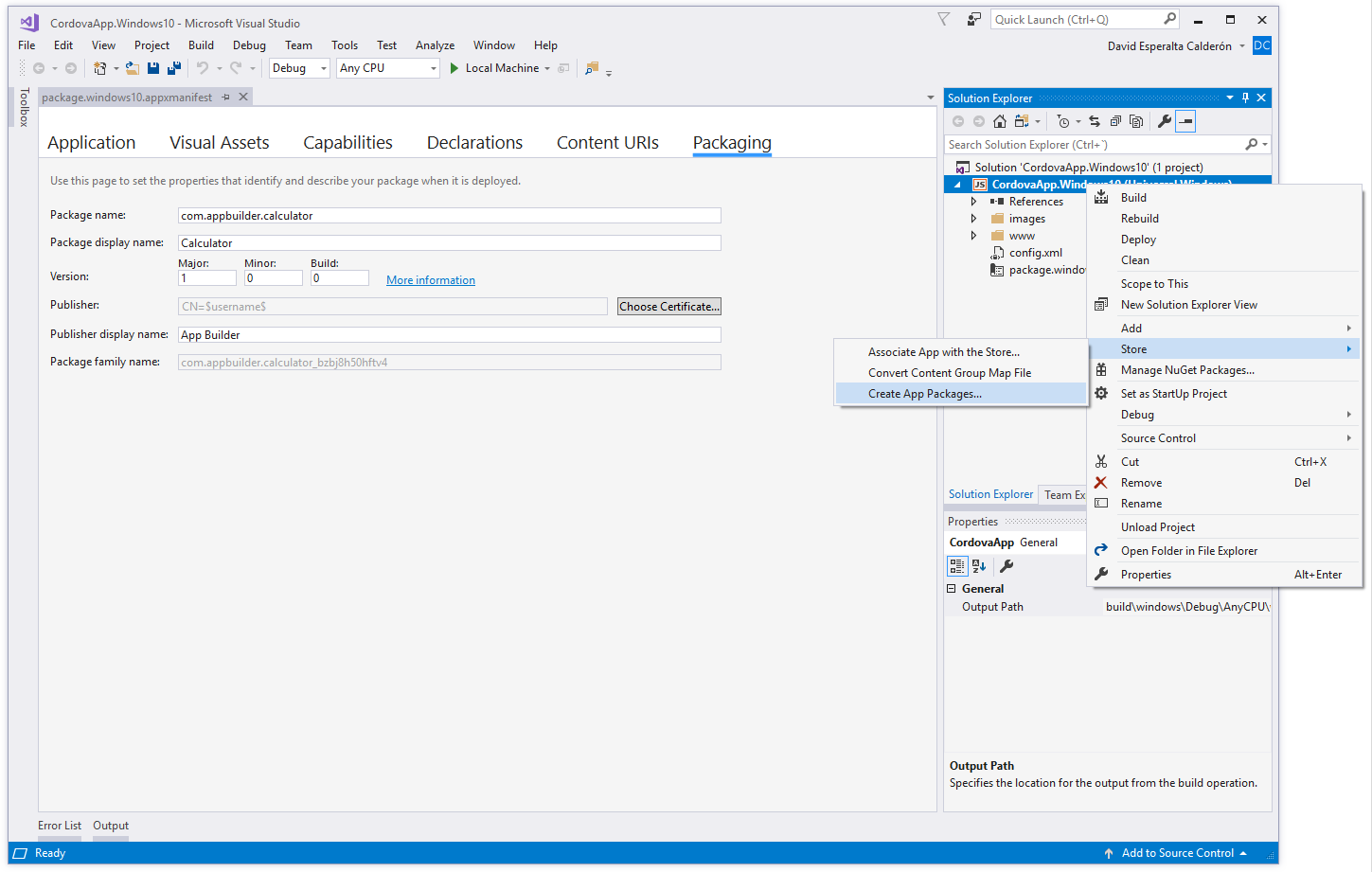This screenshot has width=1372, height=872.
Task: Switch to the Capabilities tab
Action: click(347, 143)
